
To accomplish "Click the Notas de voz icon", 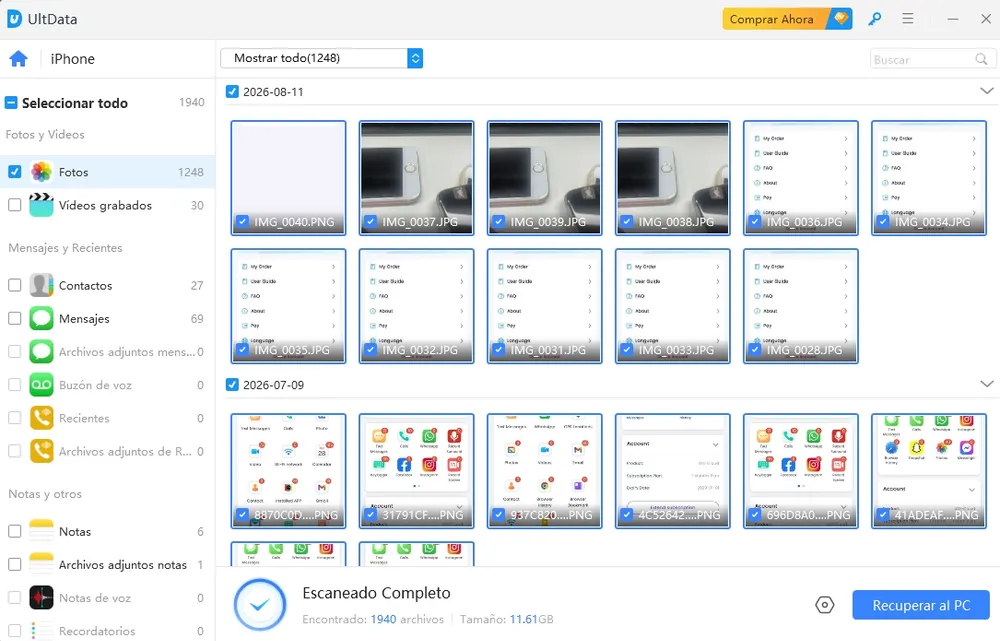I will coord(41,598).
